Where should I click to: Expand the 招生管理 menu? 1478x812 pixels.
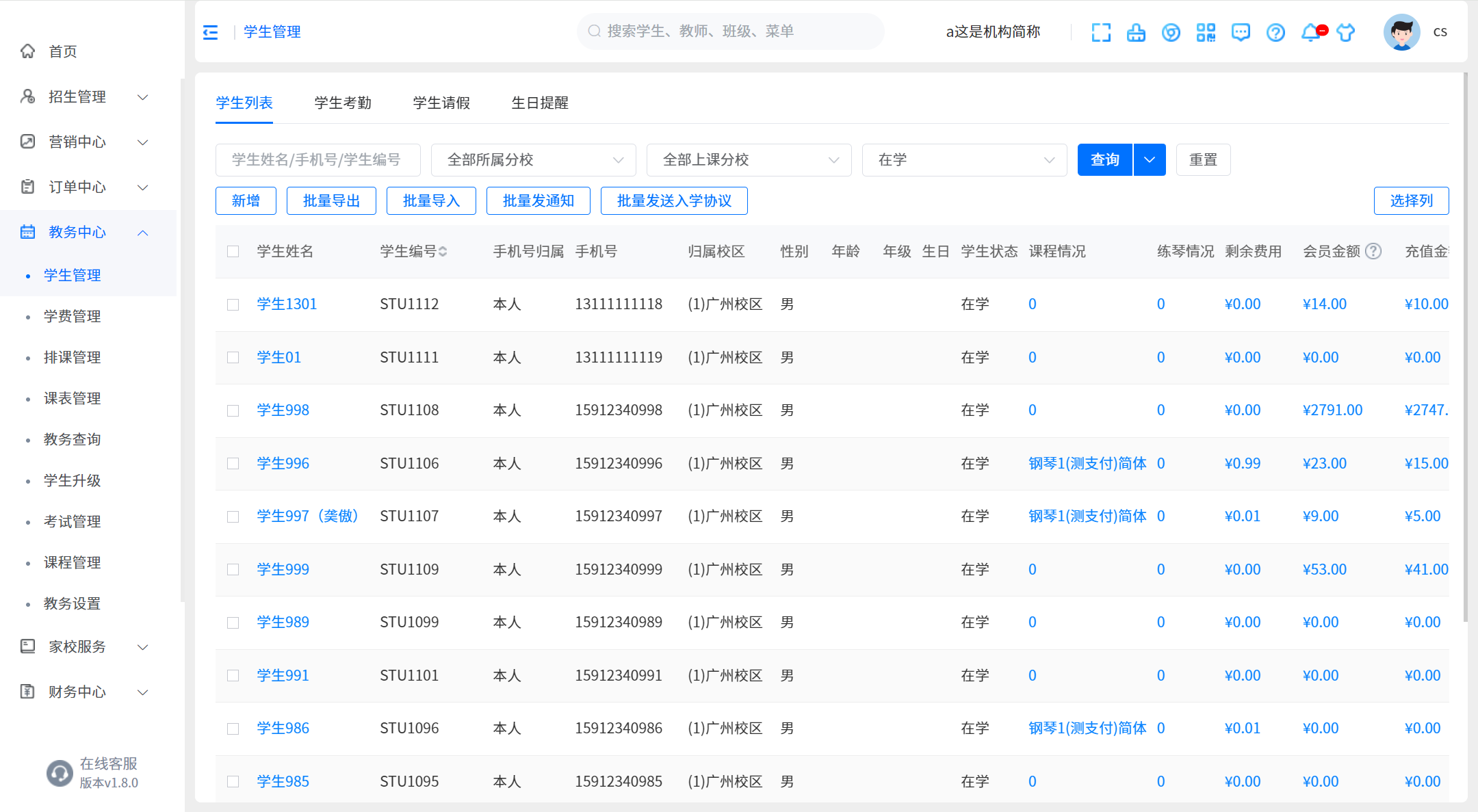click(x=143, y=97)
